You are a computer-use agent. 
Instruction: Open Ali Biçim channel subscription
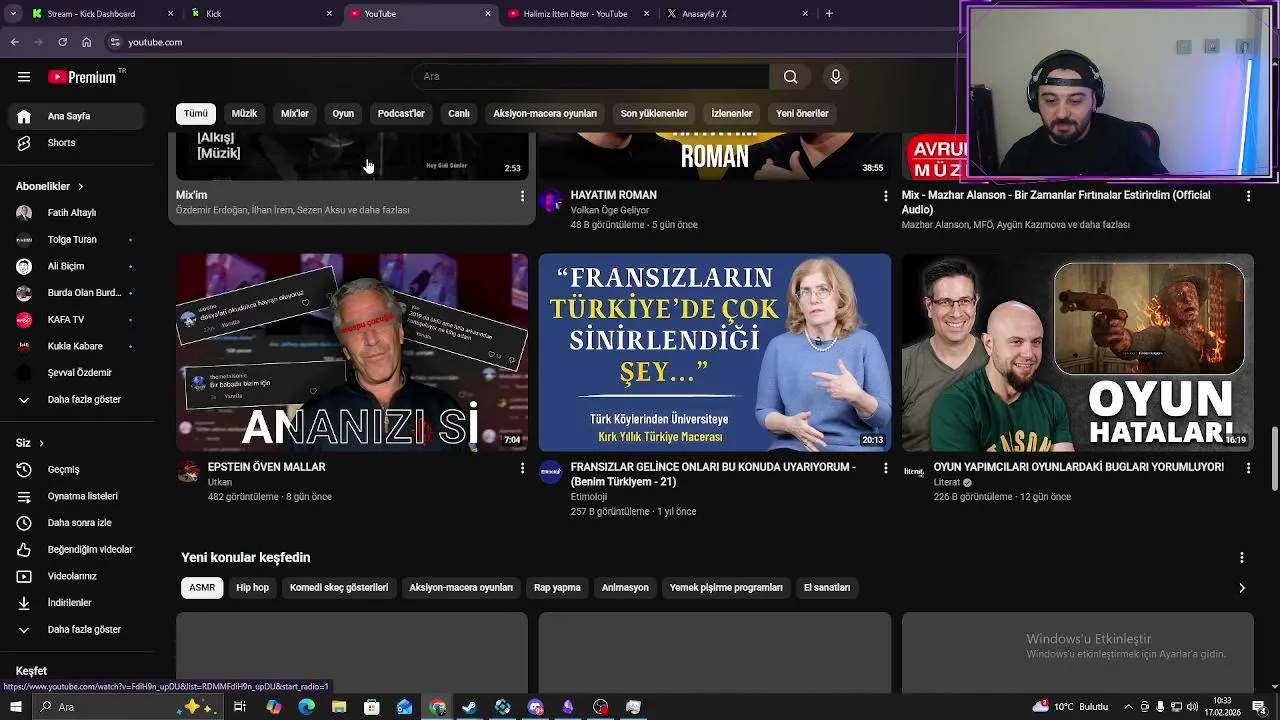click(77, 266)
